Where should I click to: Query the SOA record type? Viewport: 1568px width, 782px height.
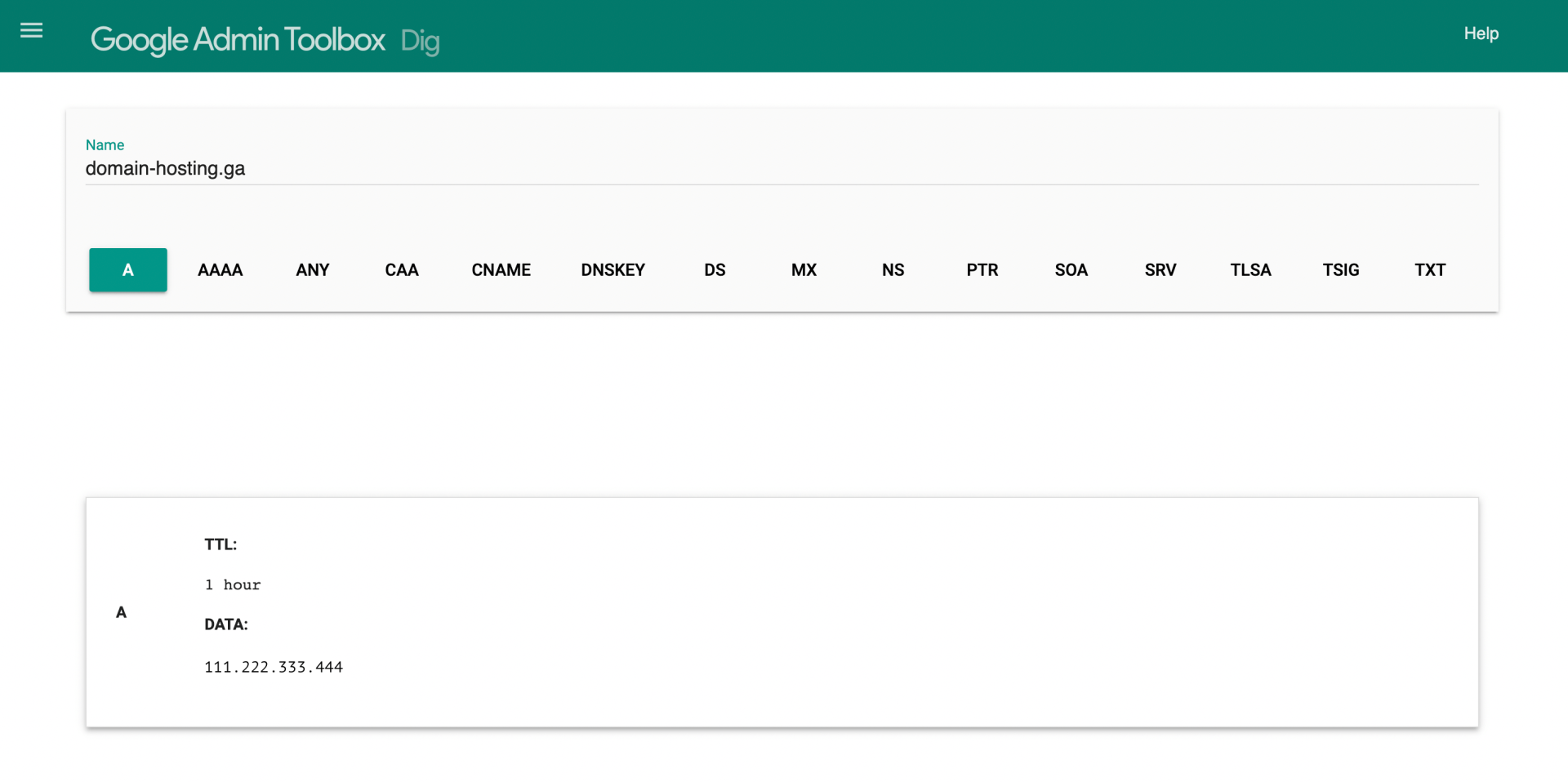coord(1071,270)
